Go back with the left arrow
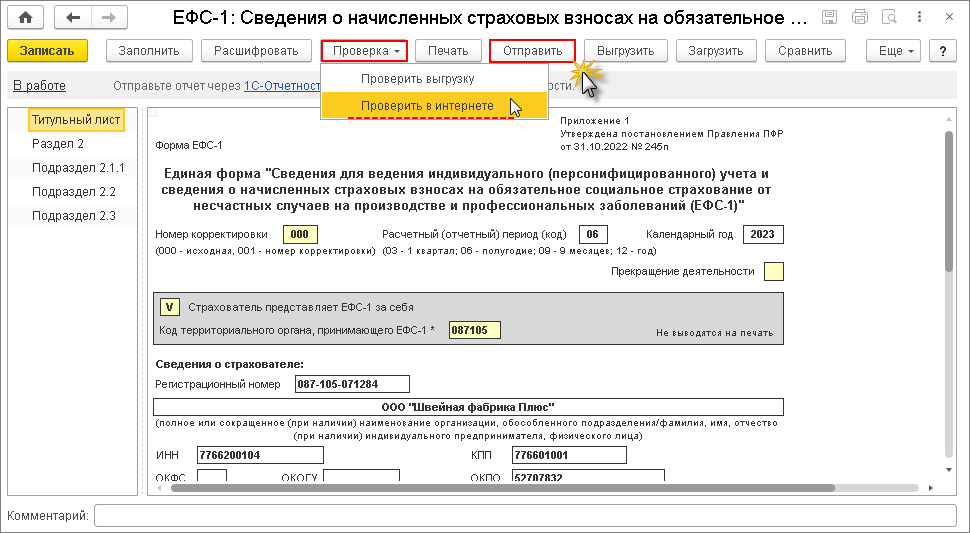 click(x=72, y=17)
